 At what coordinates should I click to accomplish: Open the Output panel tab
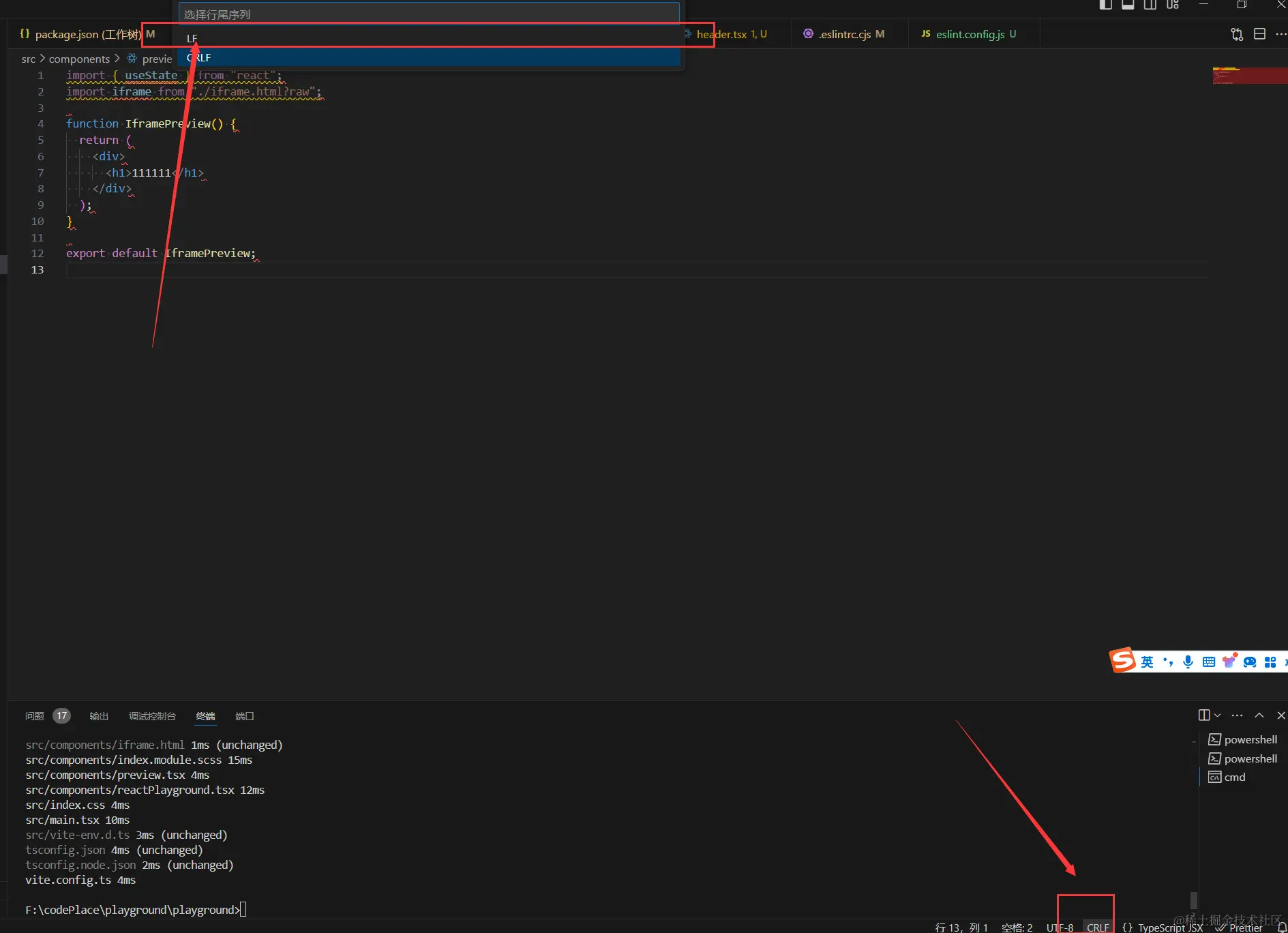[99, 716]
